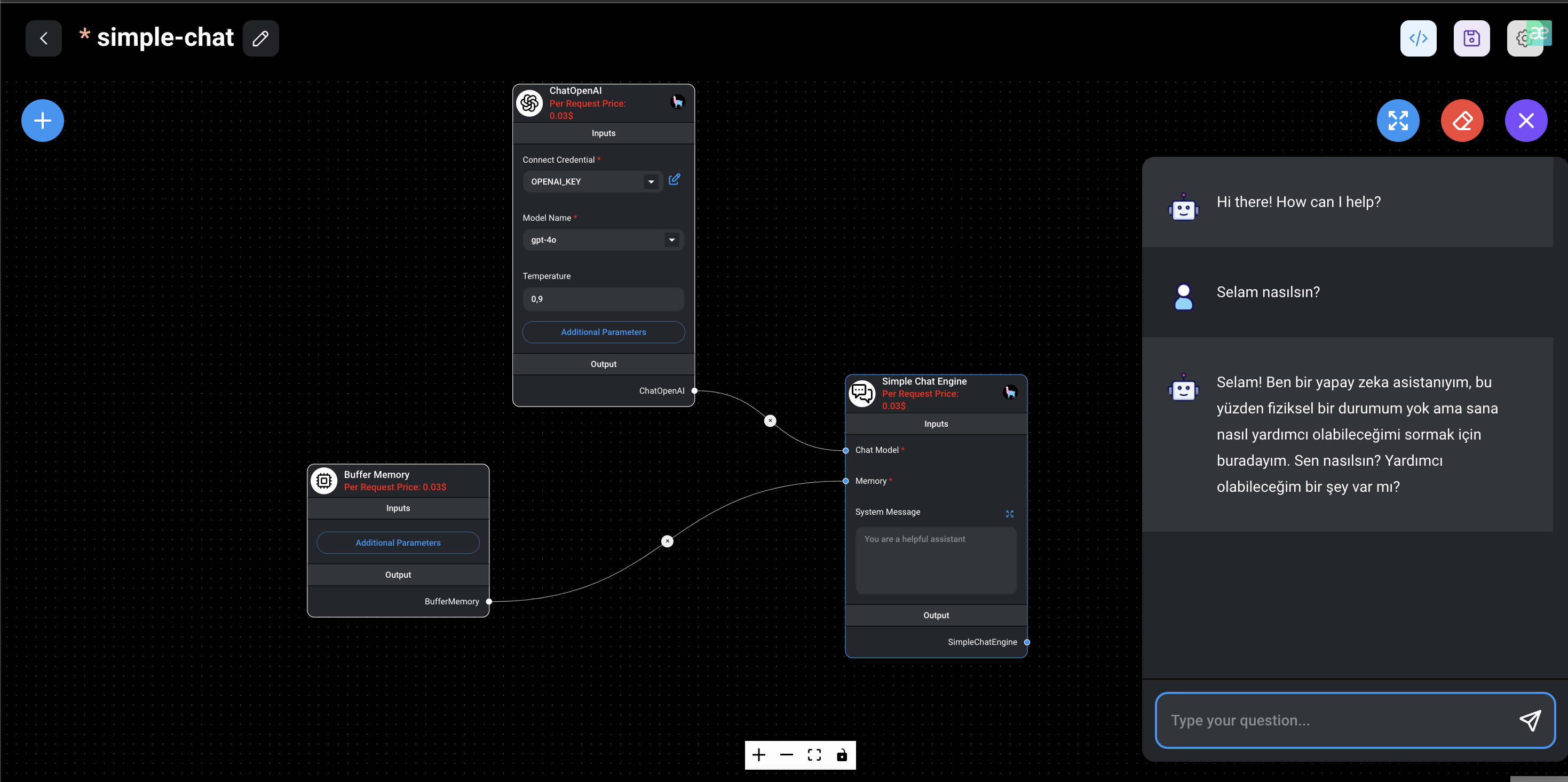1568x782 pixels.
Task: Expand chat window to full size
Action: coord(1398,121)
